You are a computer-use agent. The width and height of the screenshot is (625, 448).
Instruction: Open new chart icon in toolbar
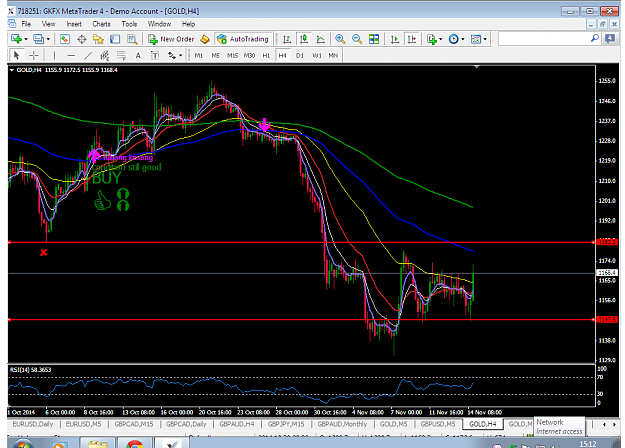16,39
